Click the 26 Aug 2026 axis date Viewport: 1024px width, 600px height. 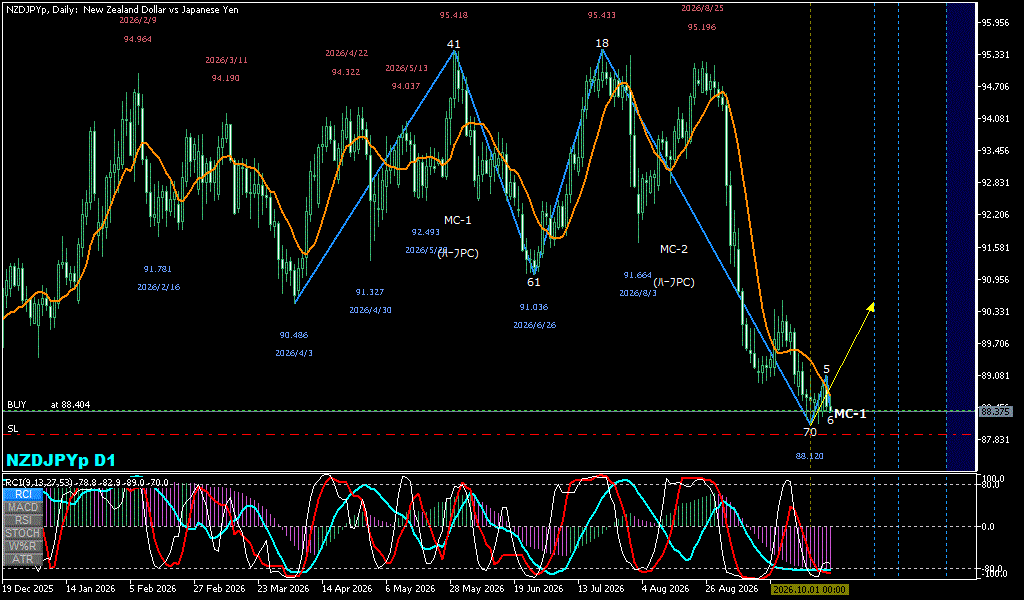(x=731, y=589)
